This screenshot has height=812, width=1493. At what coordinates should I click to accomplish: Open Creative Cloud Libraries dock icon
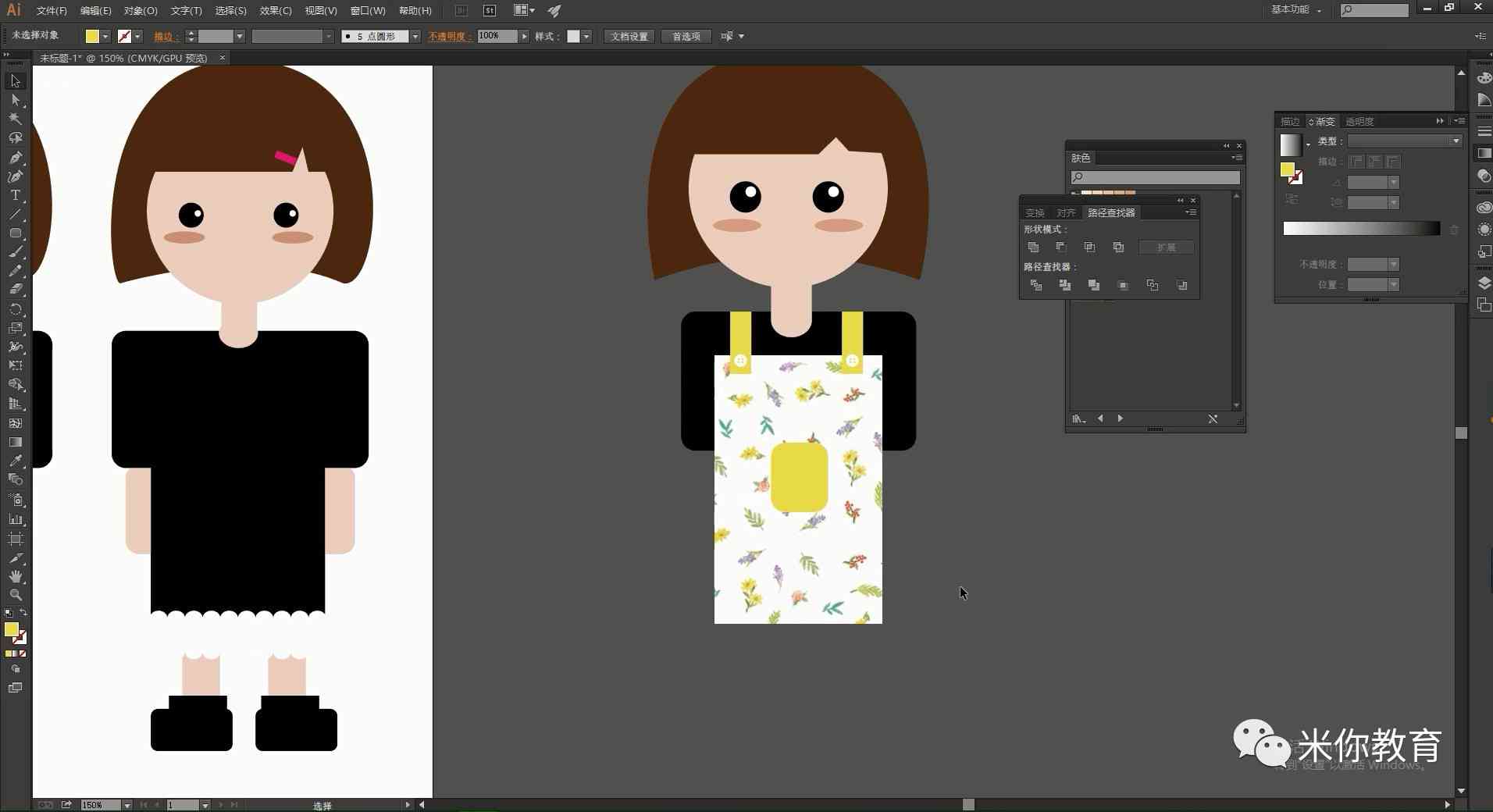point(1484,207)
